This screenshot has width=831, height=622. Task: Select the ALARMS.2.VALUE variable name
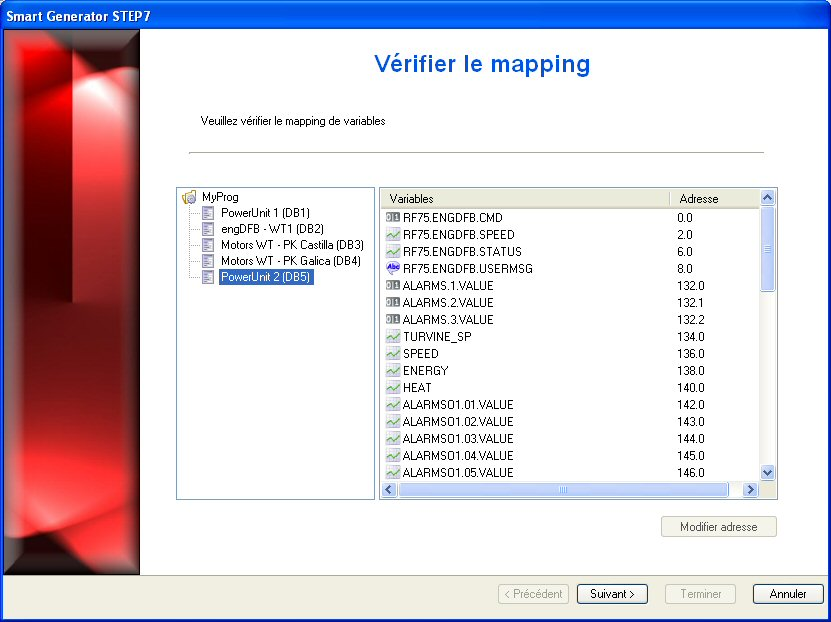[448, 303]
